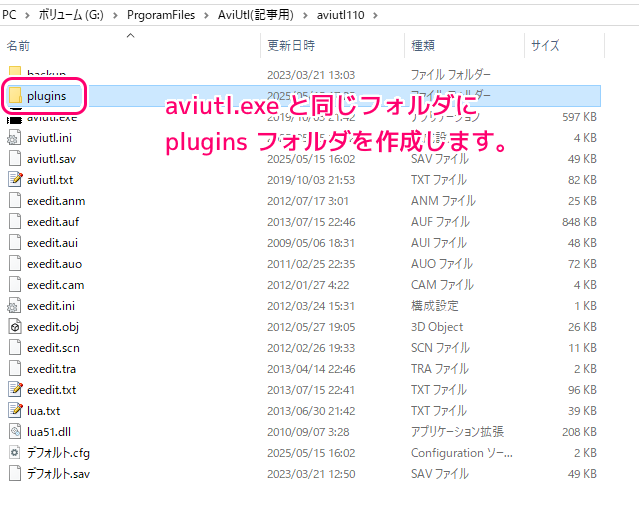Click the Configuration ソー... type cell
This screenshot has height=509, width=639.
point(462,453)
